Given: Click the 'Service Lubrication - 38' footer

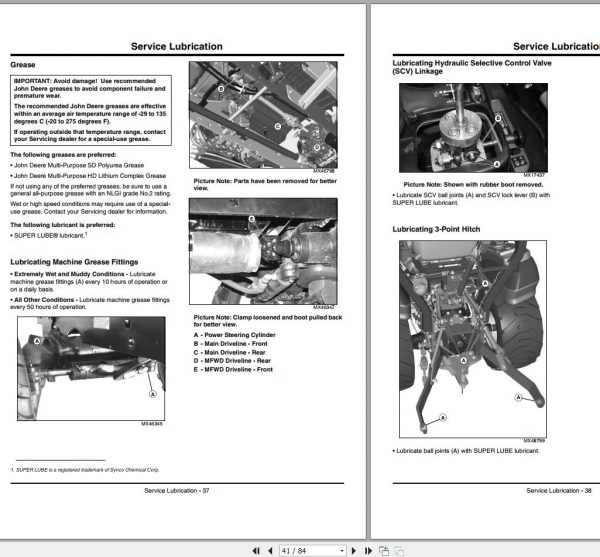Looking at the screenshot, I should click(559, 490).
